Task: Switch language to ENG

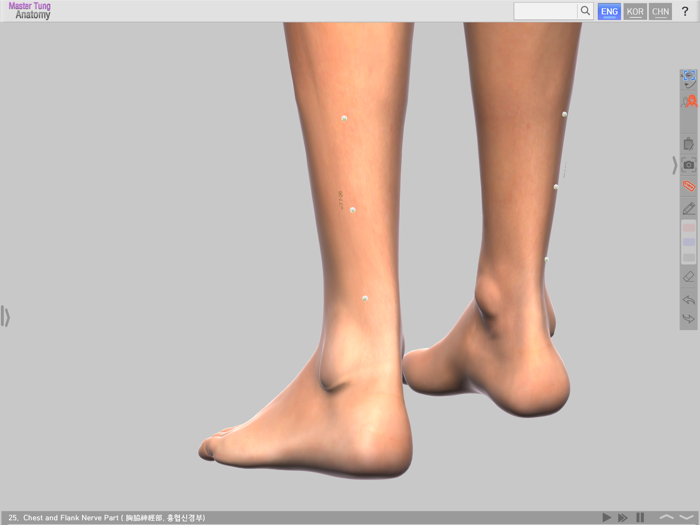Action: click(x=609, y=12)
